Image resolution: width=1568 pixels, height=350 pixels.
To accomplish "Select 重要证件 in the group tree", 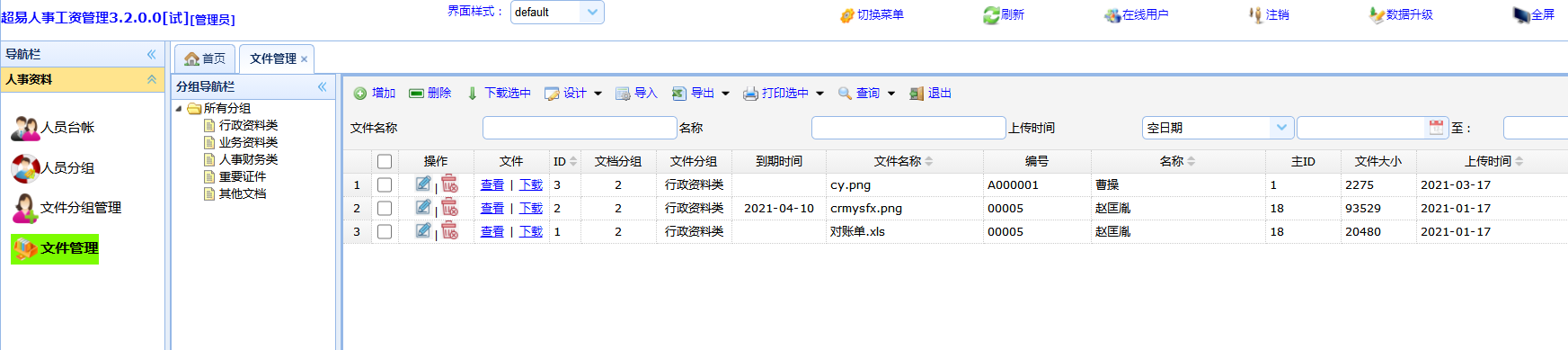I will point(243,177).
